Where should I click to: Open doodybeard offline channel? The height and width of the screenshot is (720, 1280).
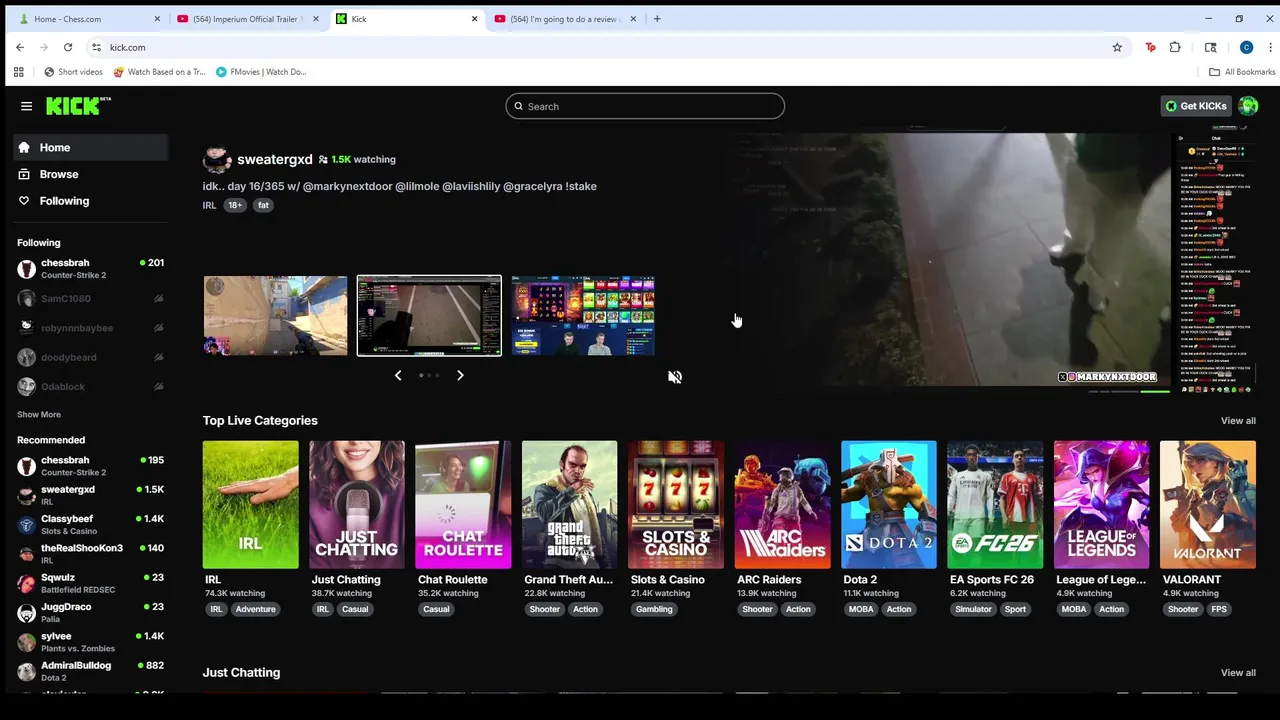91,357
